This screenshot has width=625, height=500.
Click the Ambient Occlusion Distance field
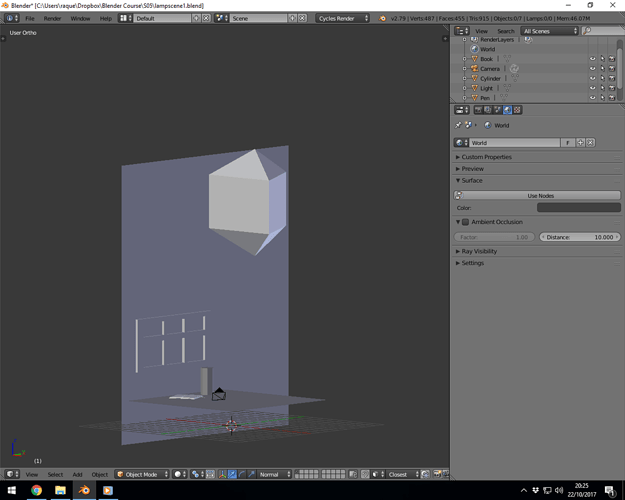point(580,237)
